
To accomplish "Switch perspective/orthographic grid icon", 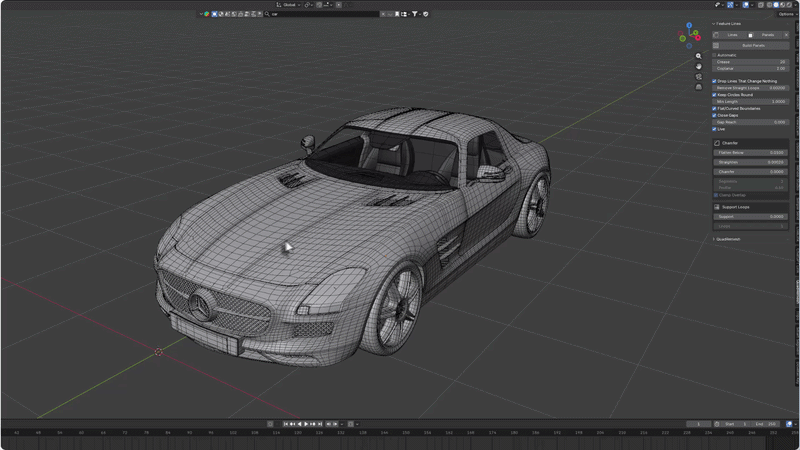I will [698, 87].
